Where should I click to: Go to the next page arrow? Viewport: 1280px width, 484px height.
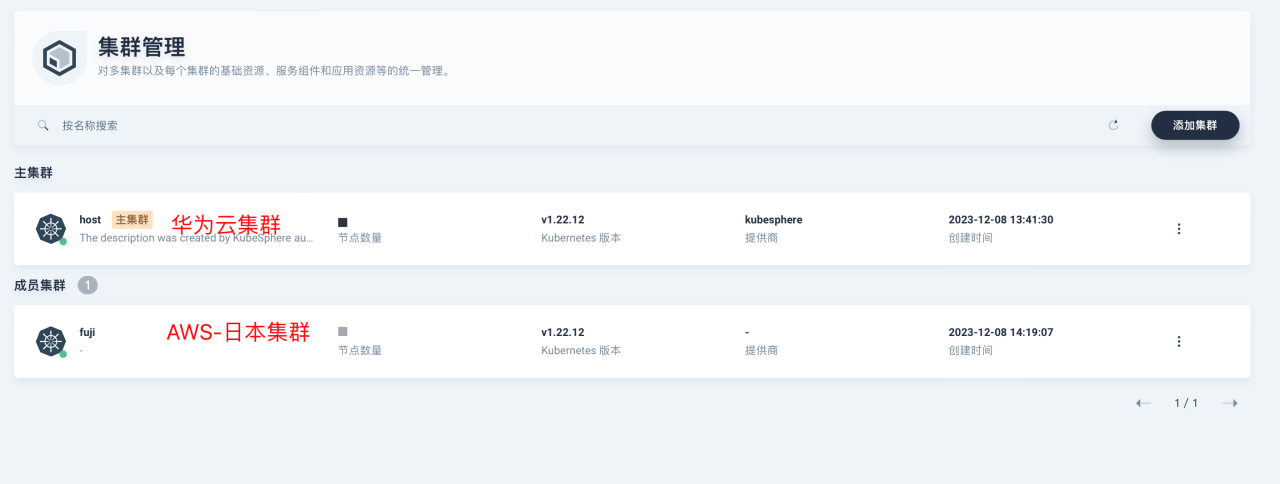[x=1230, y=403]
